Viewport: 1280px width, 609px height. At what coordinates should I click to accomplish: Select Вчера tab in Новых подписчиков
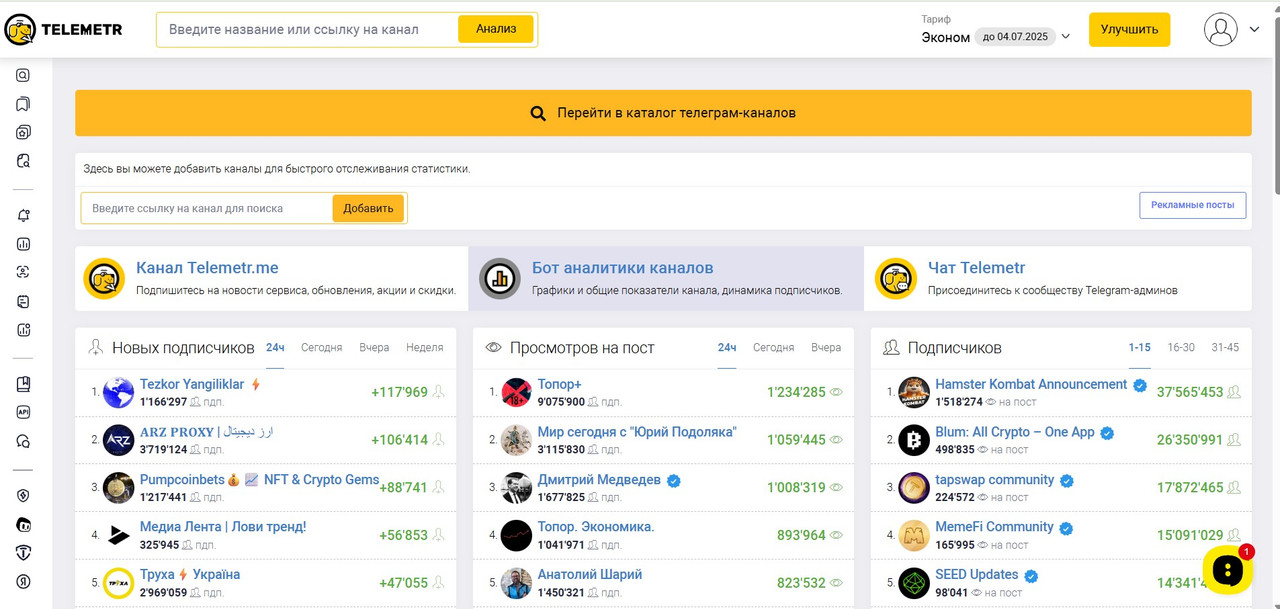[374, 347]
